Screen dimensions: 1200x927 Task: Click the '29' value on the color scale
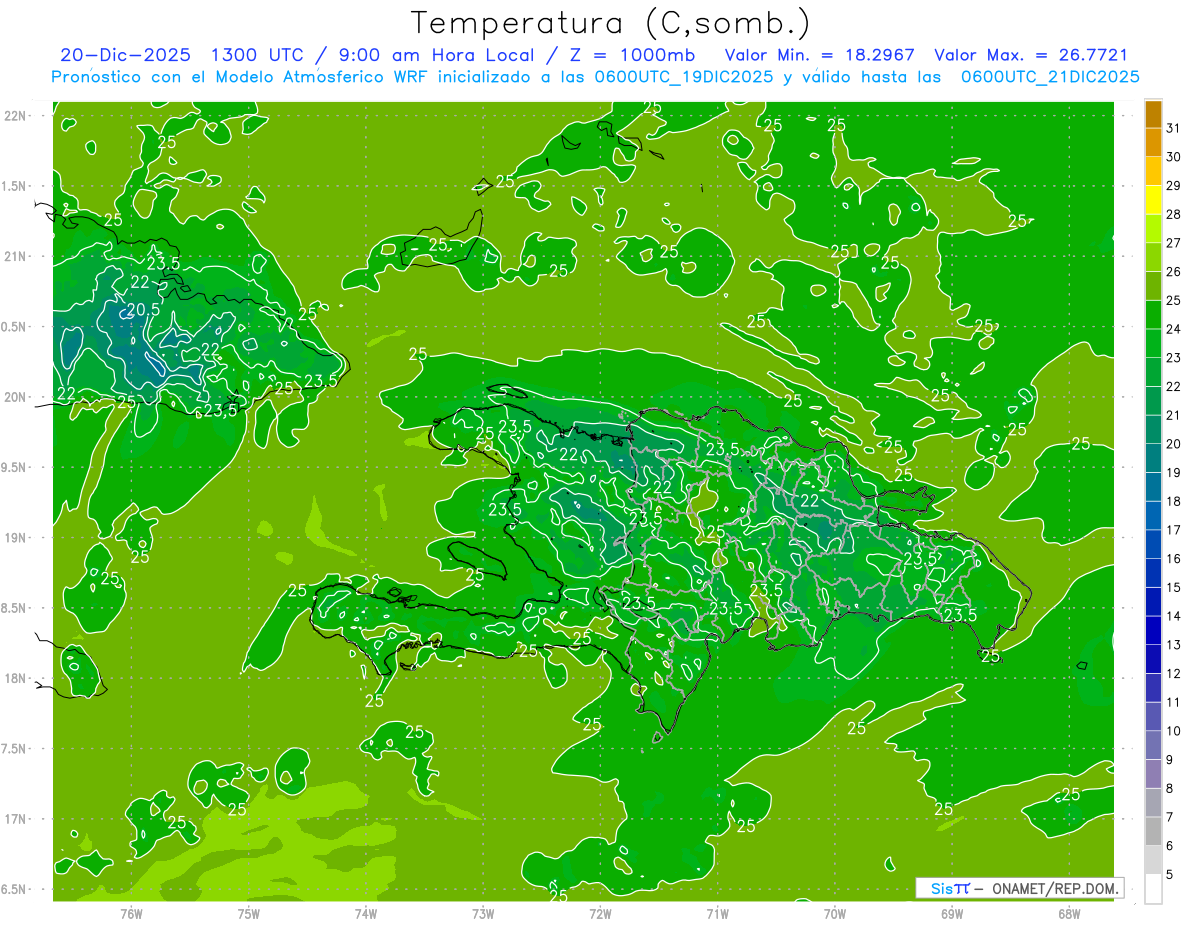tap(1173, 185)
